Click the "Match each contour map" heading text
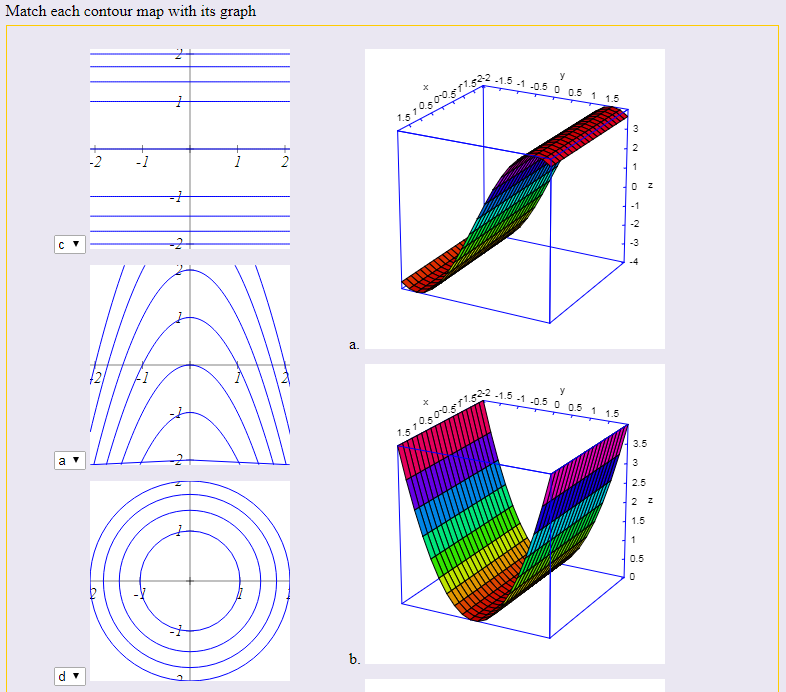This screenshot has height=692, width=786. coord(129,11)
